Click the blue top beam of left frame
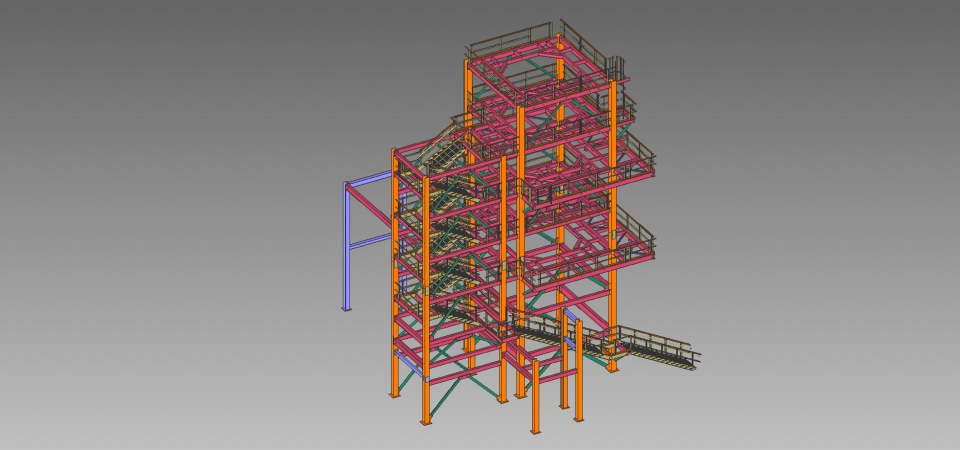960x450 pixels. click(x=370, y=179)
